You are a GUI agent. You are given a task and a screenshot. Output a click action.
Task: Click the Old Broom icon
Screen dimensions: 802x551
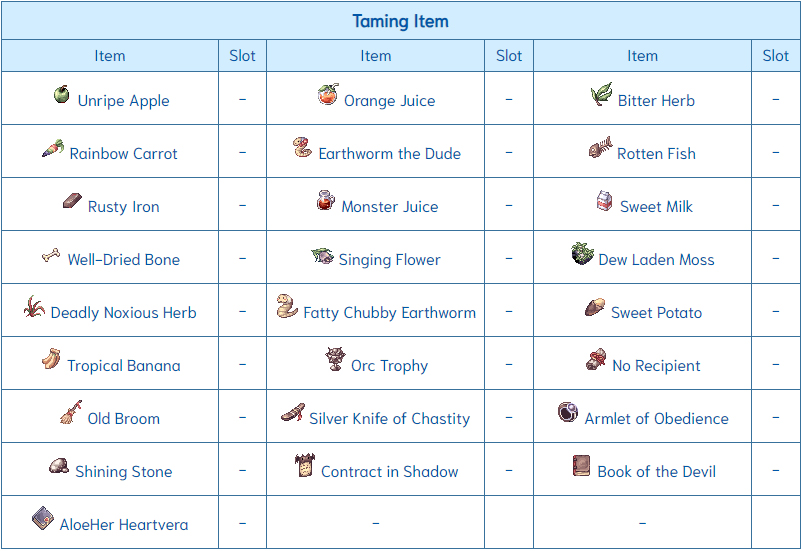(x=71, y=412)
